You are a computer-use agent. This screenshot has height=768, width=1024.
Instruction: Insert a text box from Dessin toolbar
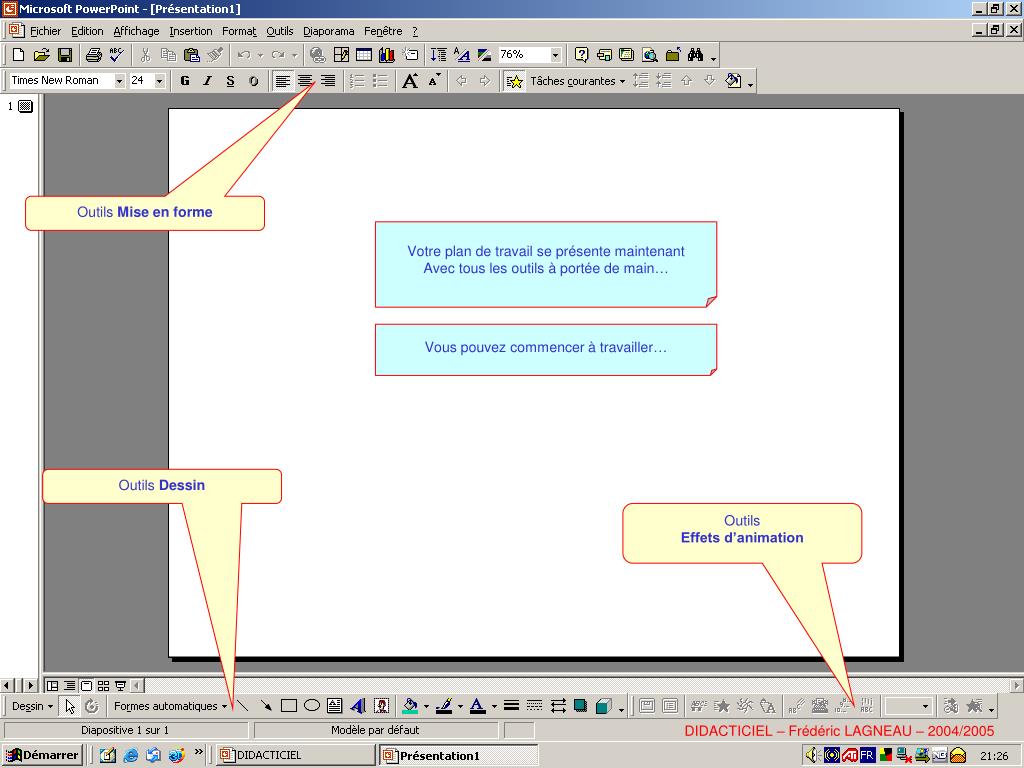pyautogui.click(x=334, y=706)
